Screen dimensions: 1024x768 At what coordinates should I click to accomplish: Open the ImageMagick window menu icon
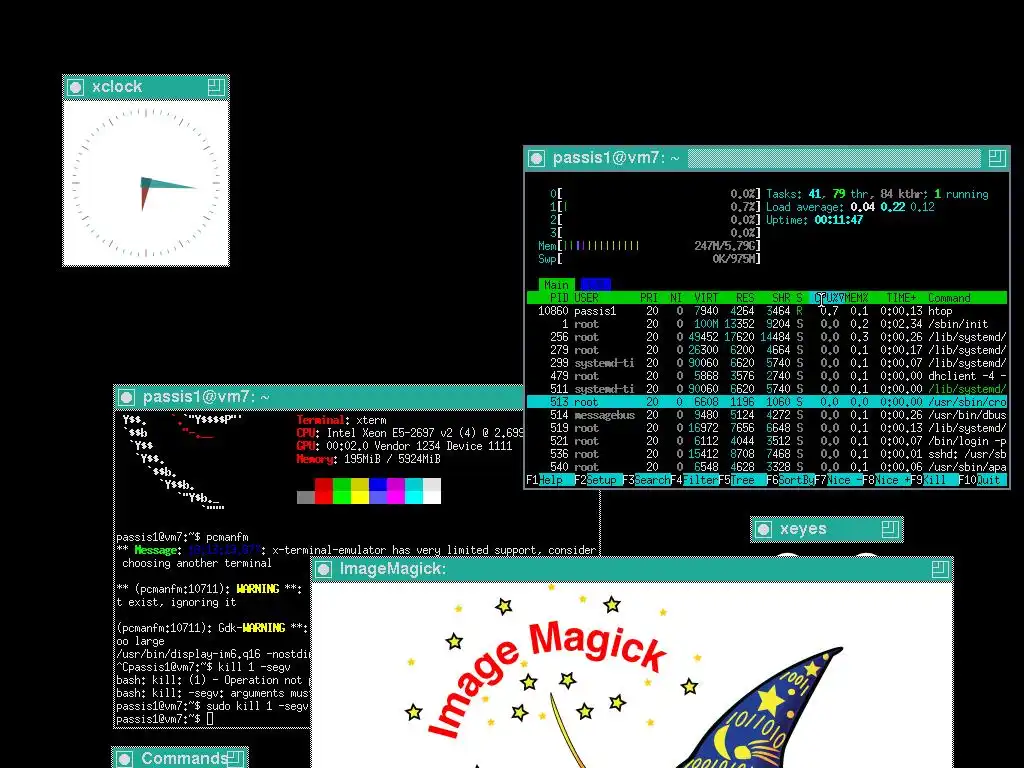click(324, 569)
